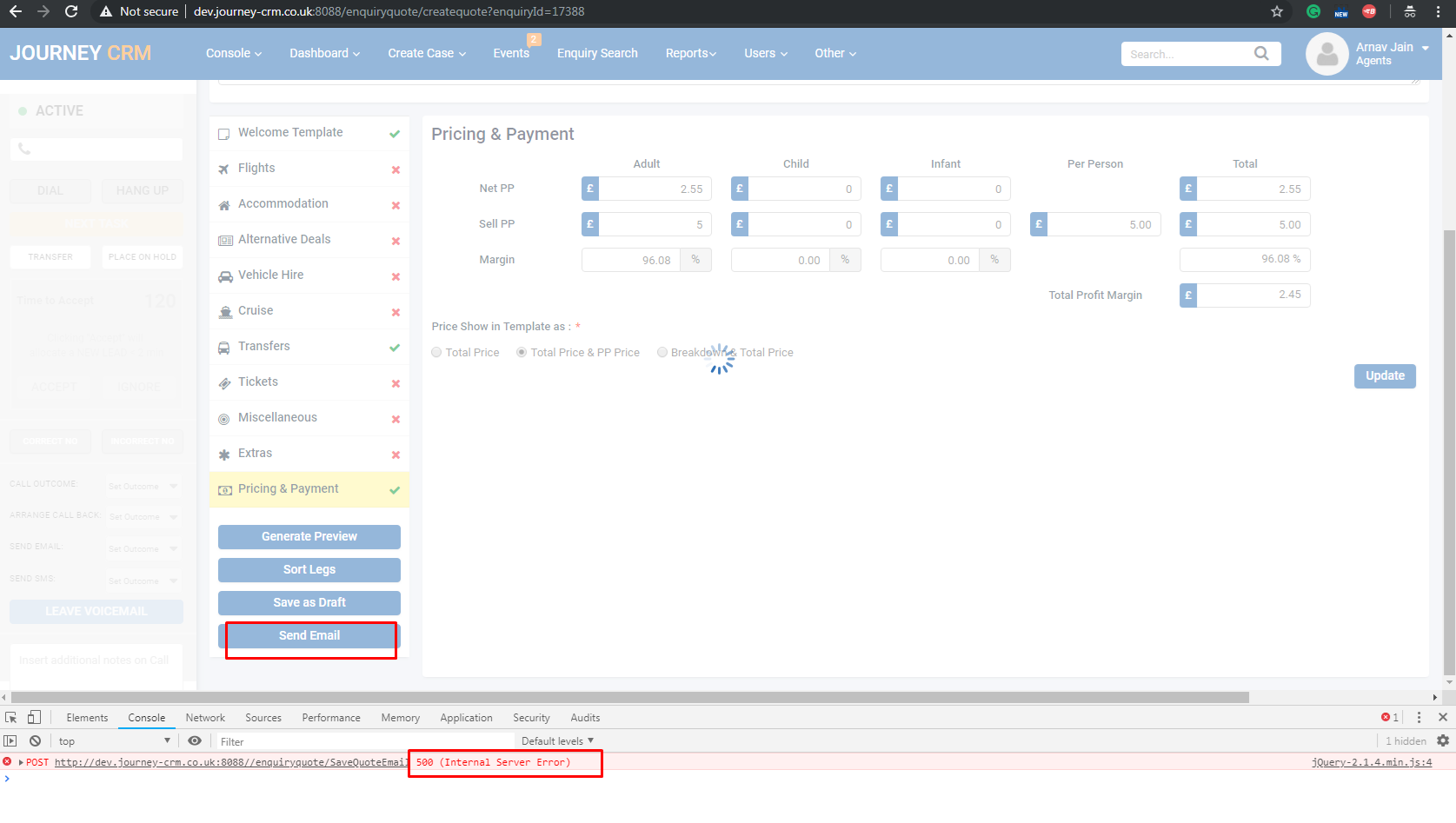1456x823 pixels.
Task: Expand the Dashboard menu
Action: pyautogui.click(x=325, y=54)
